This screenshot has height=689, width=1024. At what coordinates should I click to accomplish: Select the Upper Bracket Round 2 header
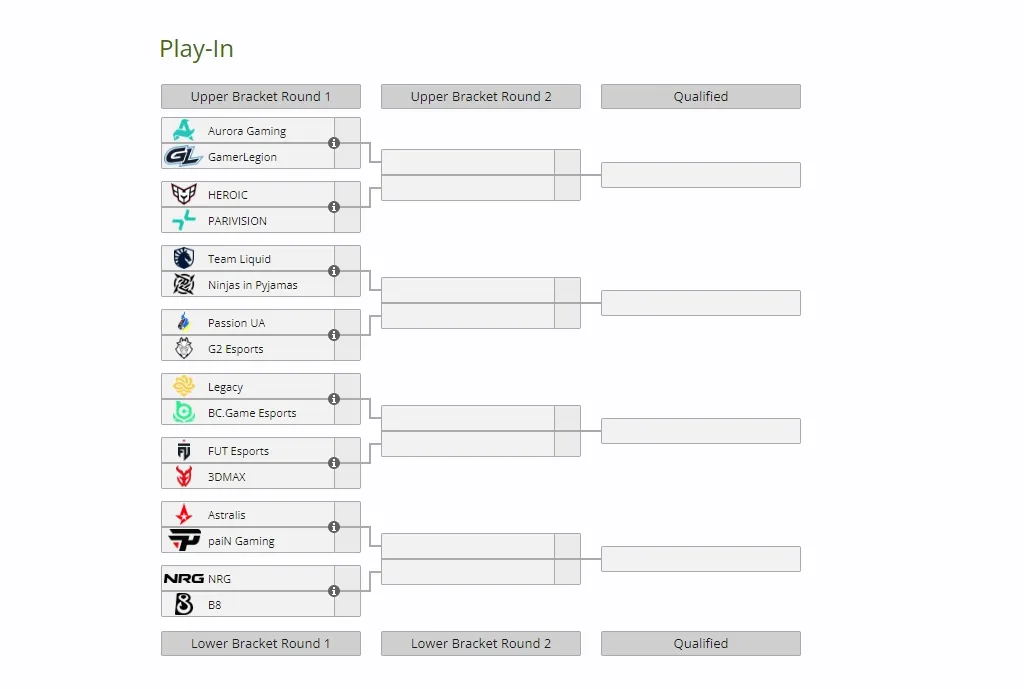[481, 97]
